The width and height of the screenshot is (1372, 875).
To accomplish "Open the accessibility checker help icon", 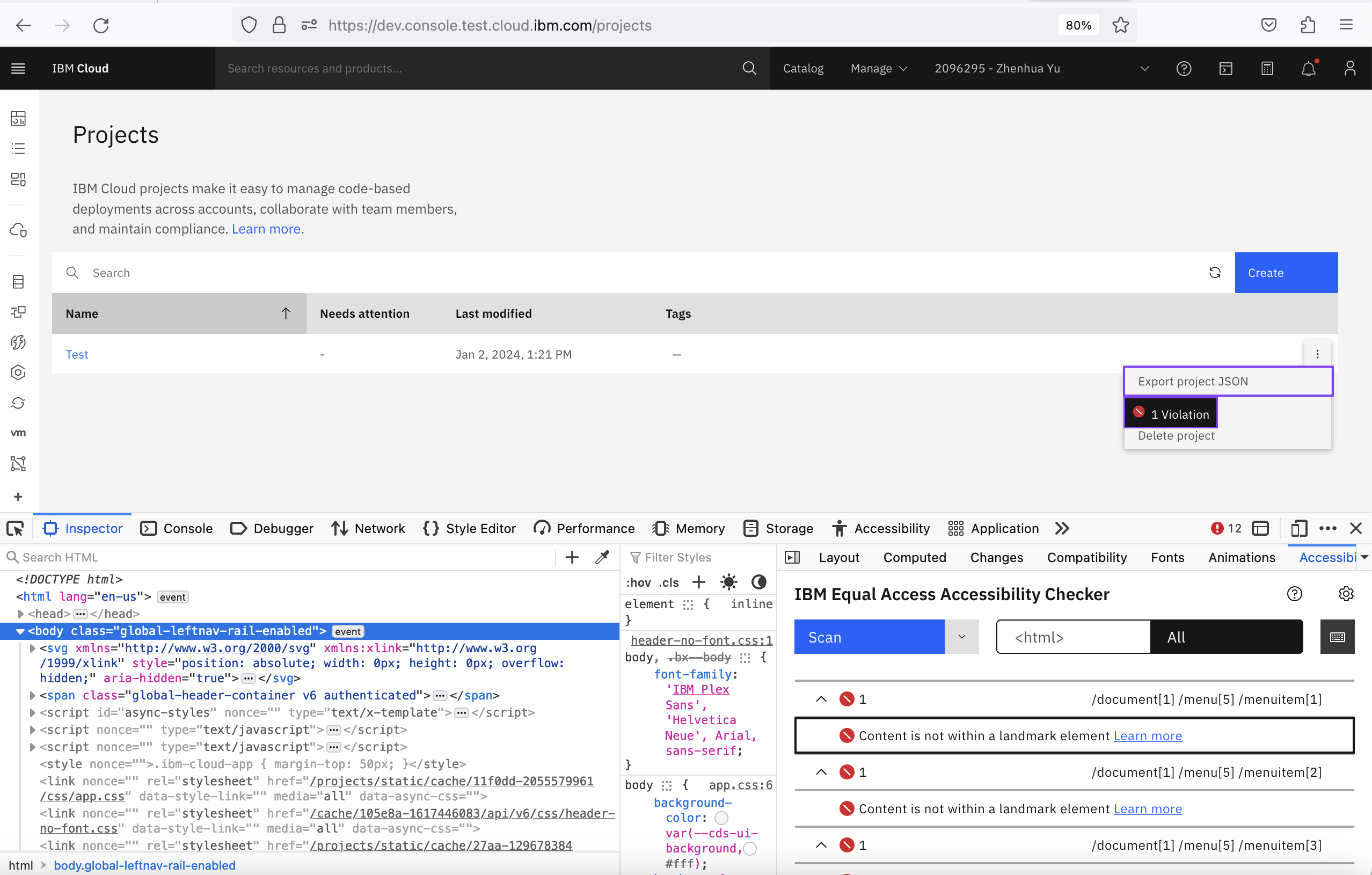I will click(1295, 594).
